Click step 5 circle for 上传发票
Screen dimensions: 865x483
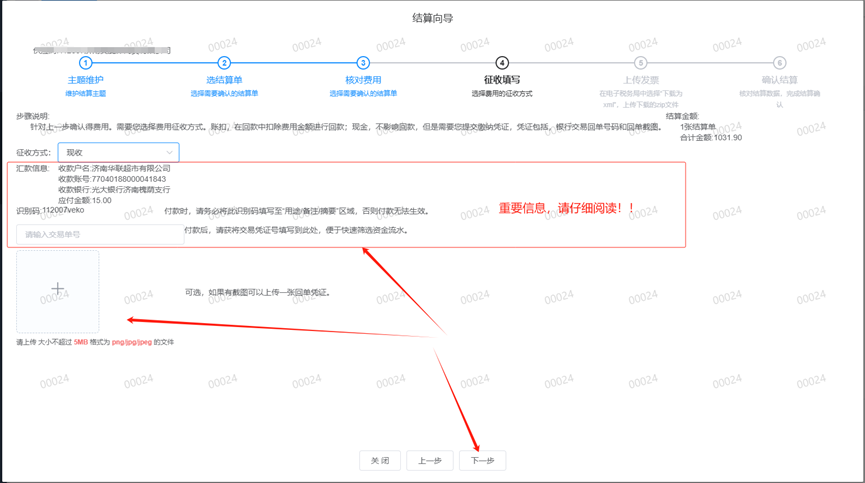pyautogui.click(x=640, y=63)
